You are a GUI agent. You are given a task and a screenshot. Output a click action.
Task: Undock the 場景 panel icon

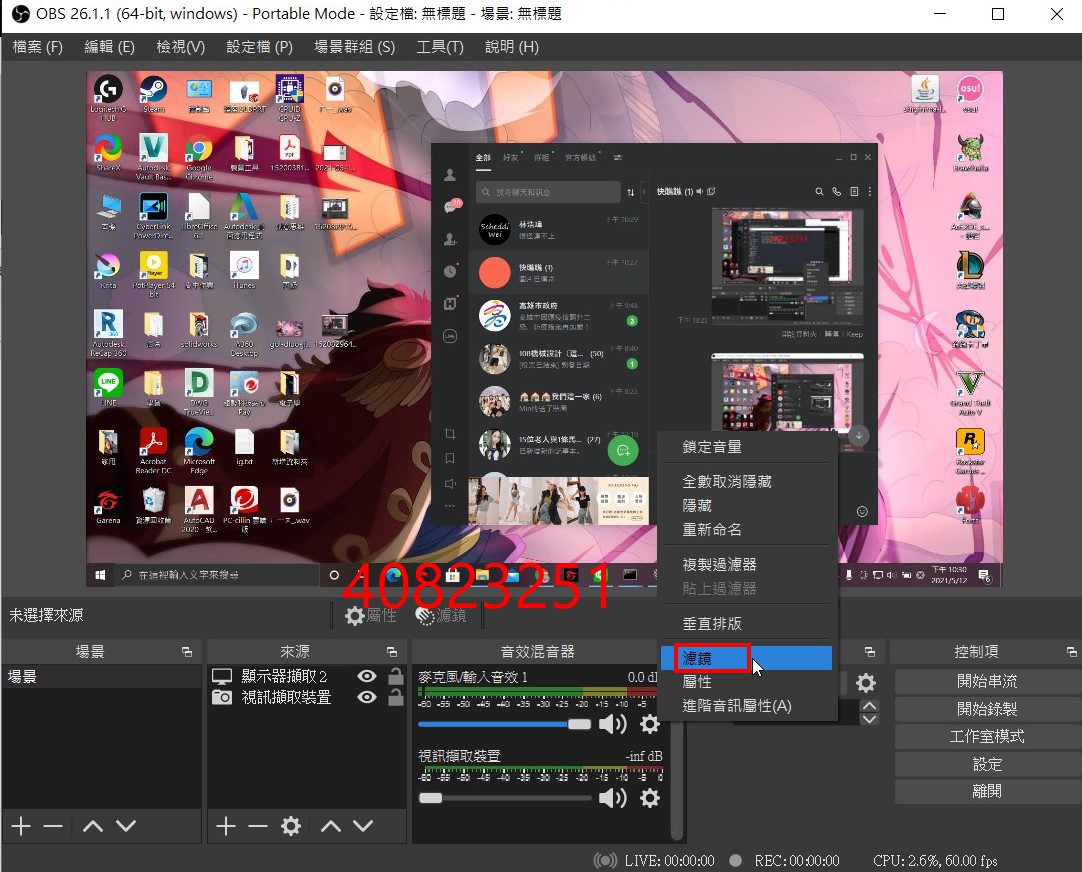click(x=186, y=651)
